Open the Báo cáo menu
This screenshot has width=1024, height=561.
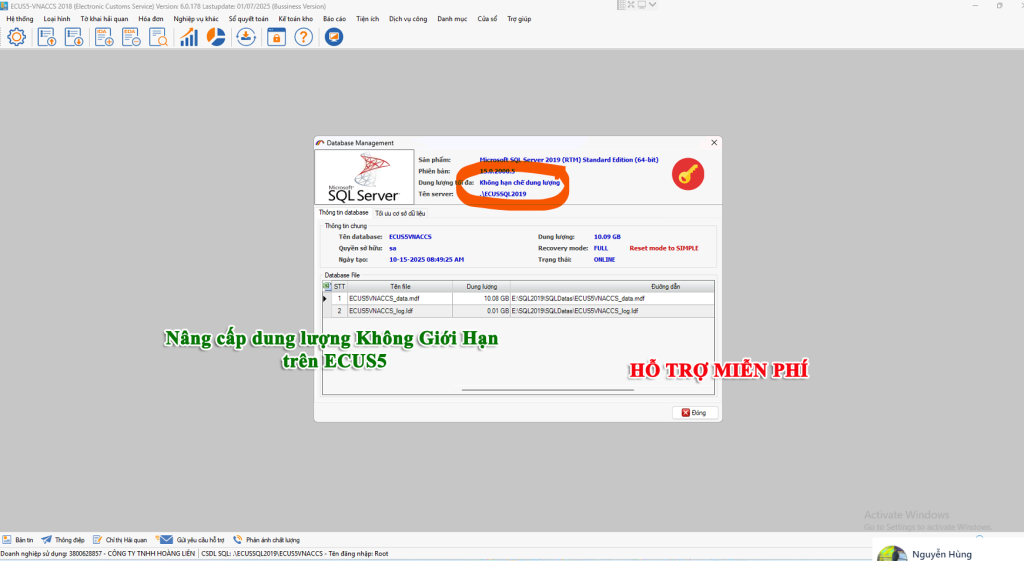[333, 19]
